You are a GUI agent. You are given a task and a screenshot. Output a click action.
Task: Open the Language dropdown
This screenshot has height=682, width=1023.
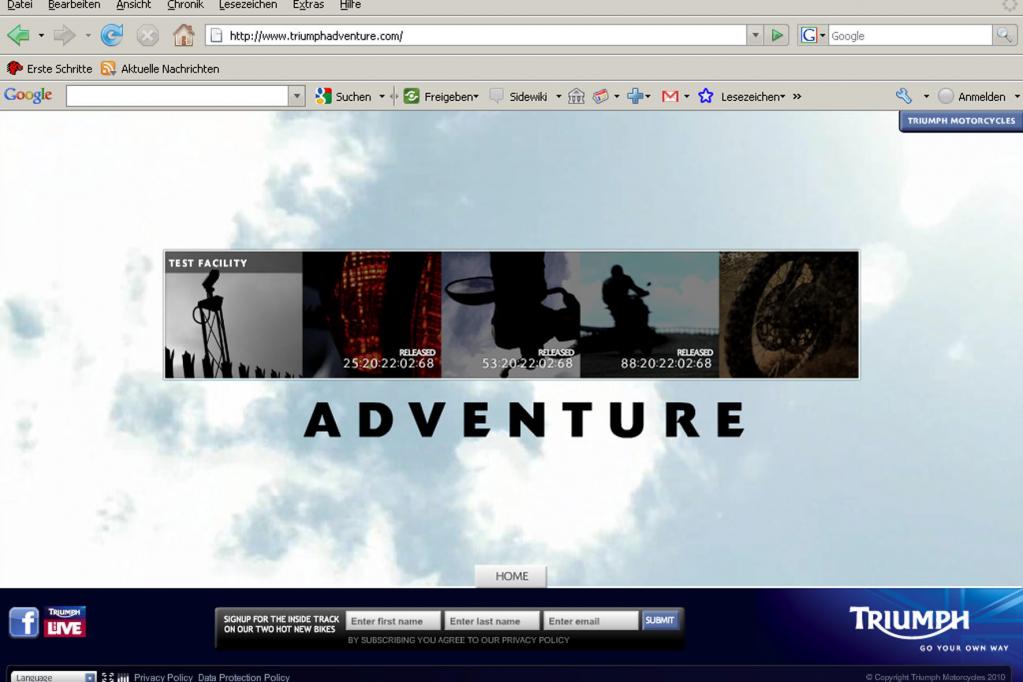[53, 677]
